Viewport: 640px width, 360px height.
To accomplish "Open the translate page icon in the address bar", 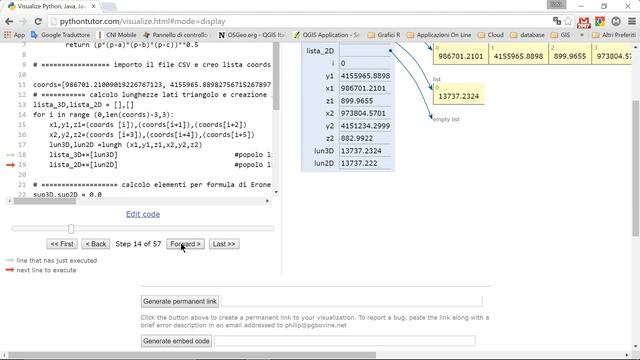I will (x=557, y=21).
